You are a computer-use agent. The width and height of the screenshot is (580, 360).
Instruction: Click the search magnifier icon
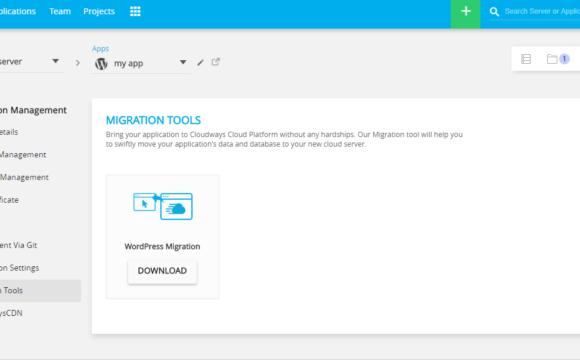click(494, 12)
